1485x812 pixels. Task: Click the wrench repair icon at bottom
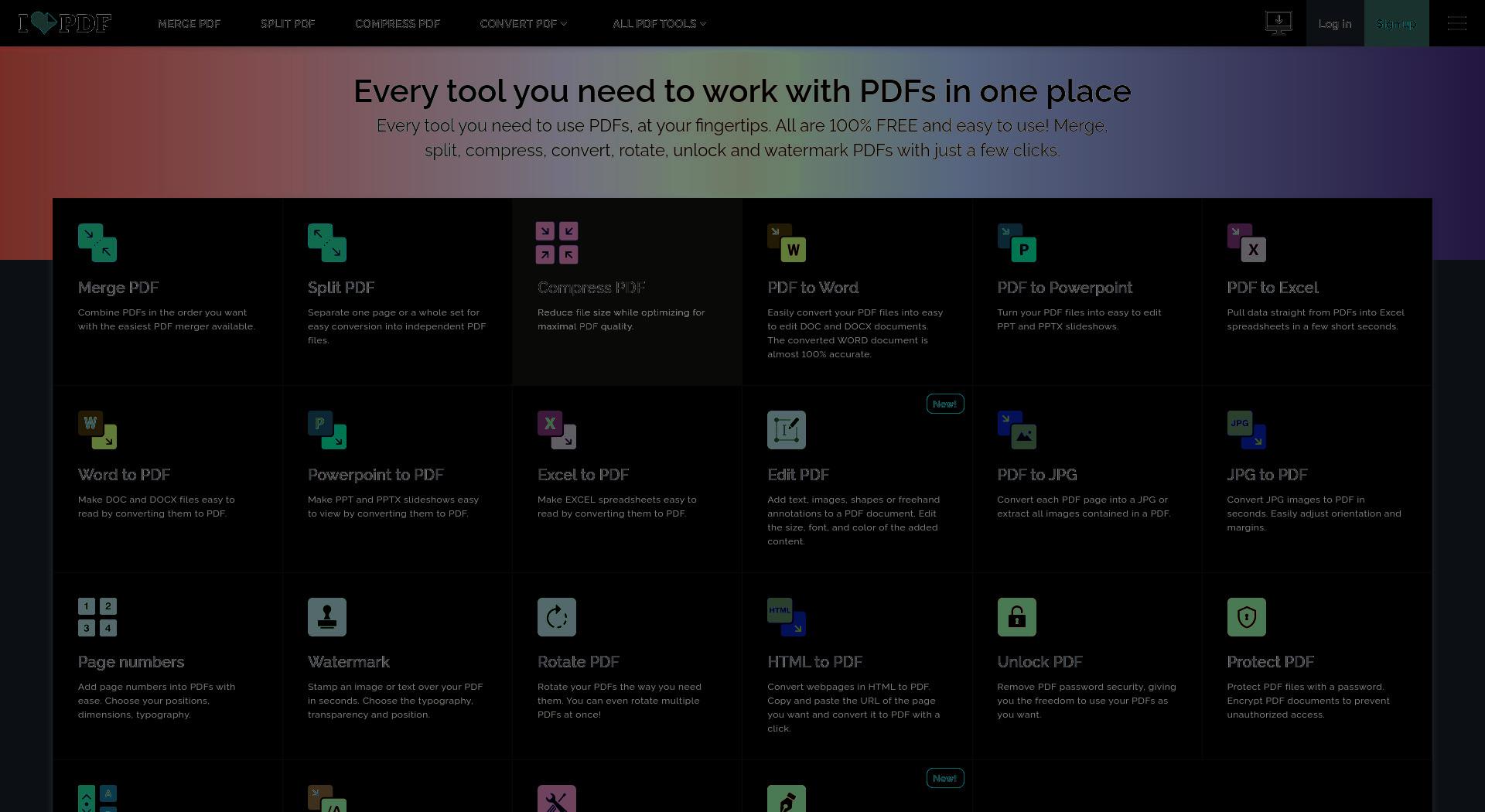(557, 798)
